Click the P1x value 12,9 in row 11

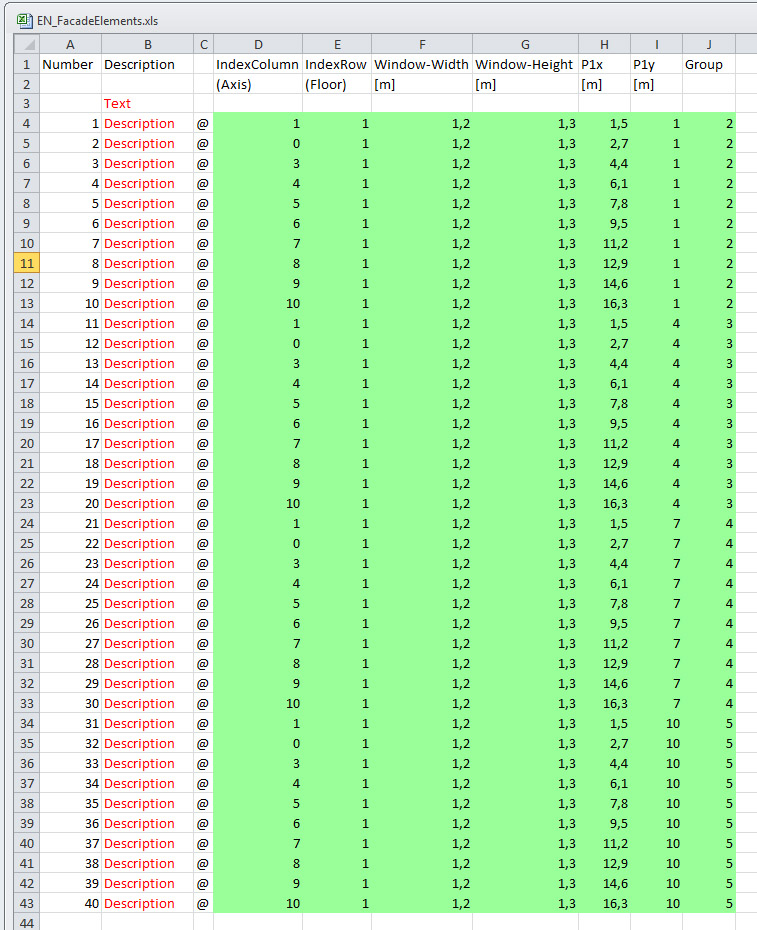604,263
